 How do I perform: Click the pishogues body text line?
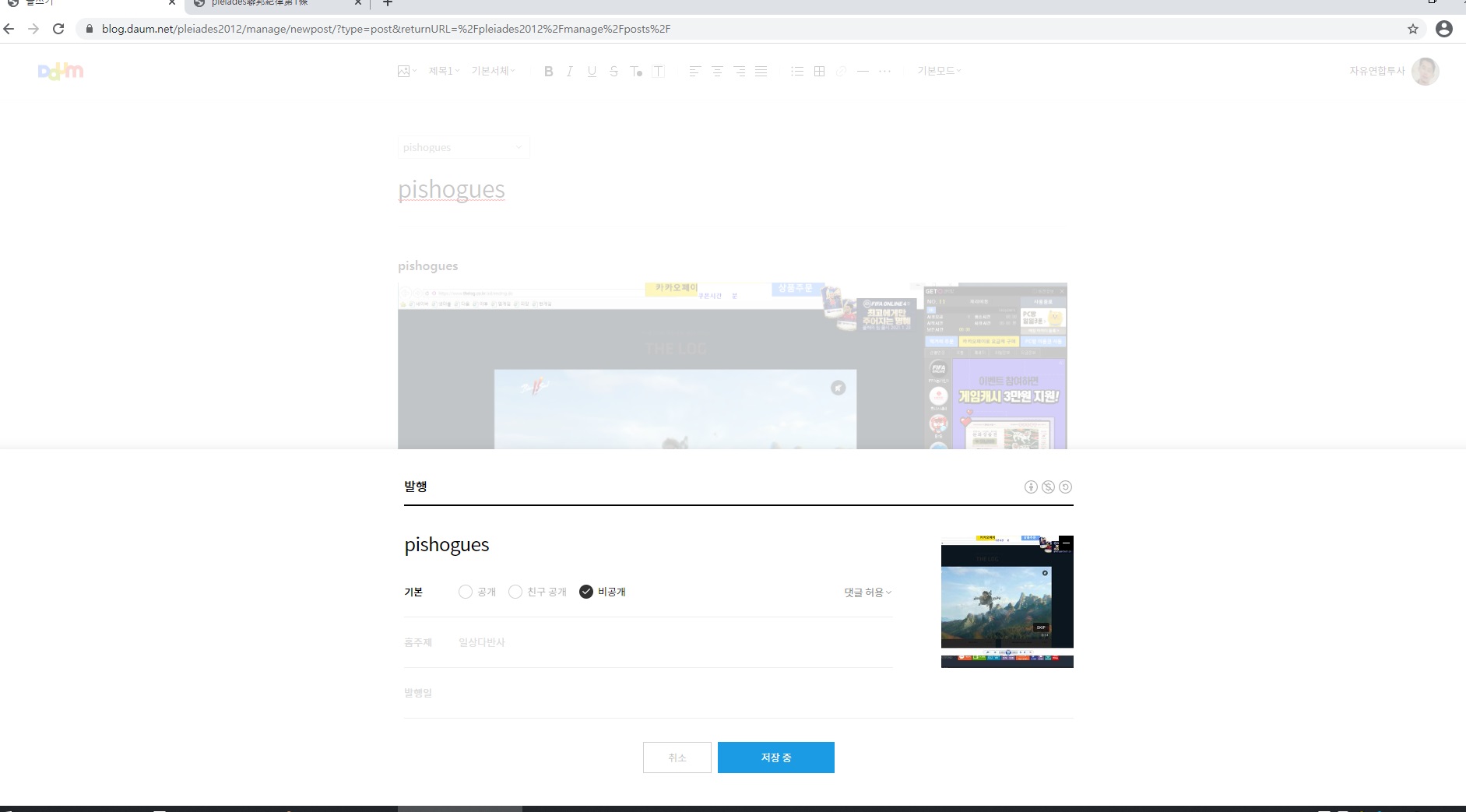point(428,266)
